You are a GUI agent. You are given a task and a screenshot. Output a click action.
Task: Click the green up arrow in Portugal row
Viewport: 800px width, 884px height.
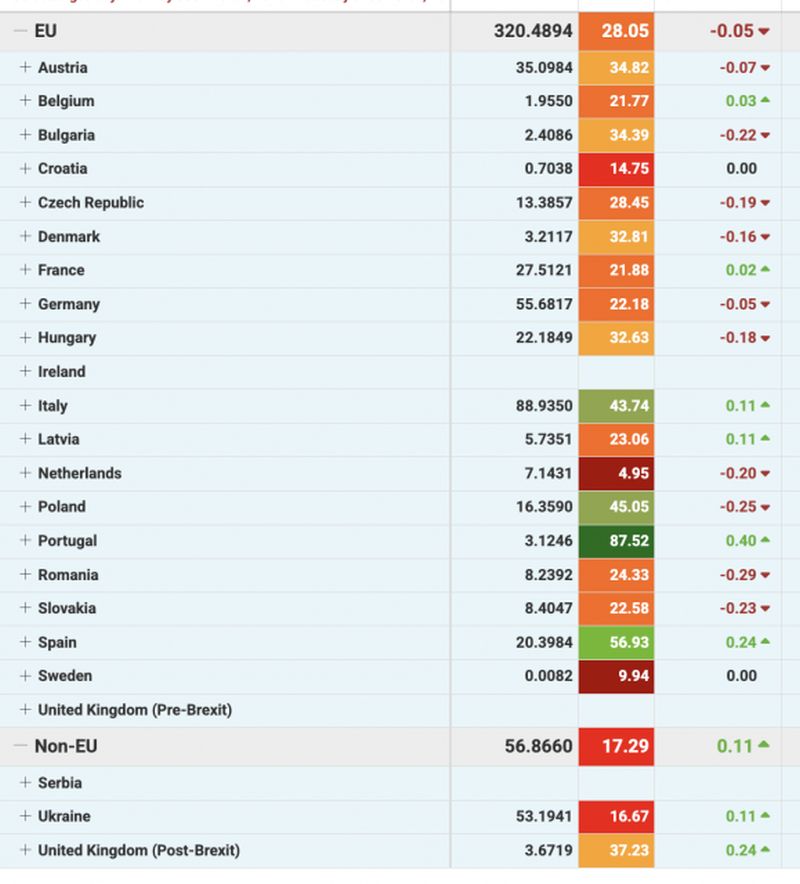(x=764, y=541)
